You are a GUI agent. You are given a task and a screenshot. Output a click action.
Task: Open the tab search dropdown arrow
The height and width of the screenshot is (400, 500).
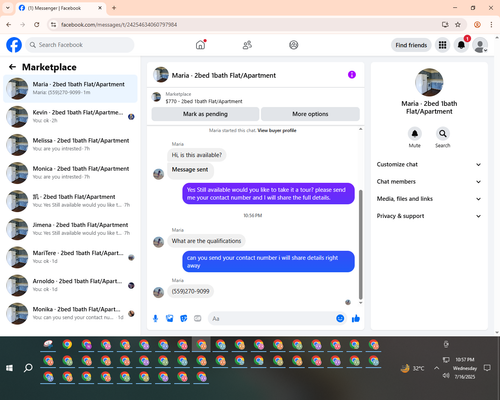[7, 8]
